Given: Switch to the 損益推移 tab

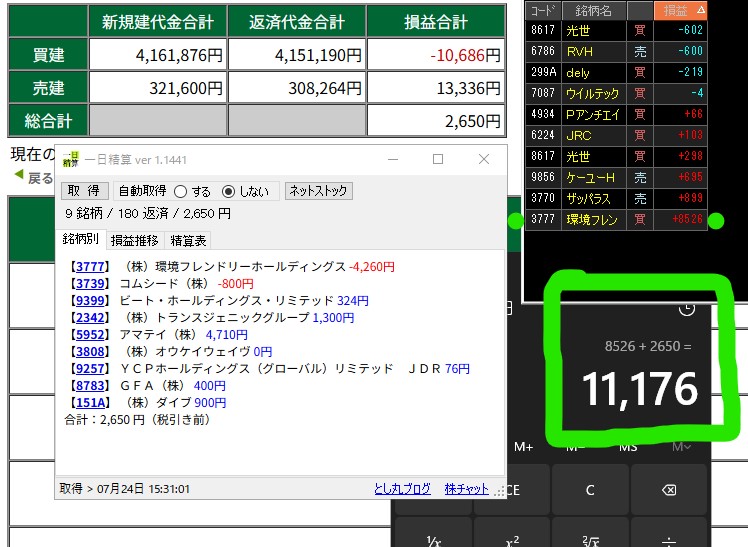Looking at the screenshot, I should (135, 240).
